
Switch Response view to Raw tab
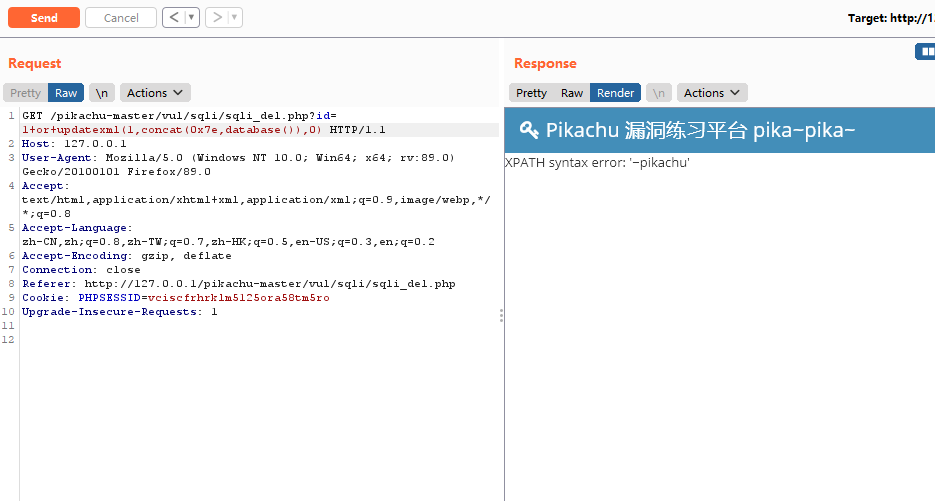pos(572,93)
